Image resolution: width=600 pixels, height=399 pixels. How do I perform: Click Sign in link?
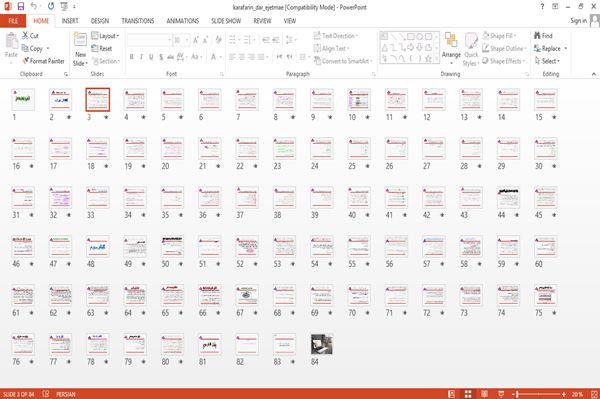[579, 21]
